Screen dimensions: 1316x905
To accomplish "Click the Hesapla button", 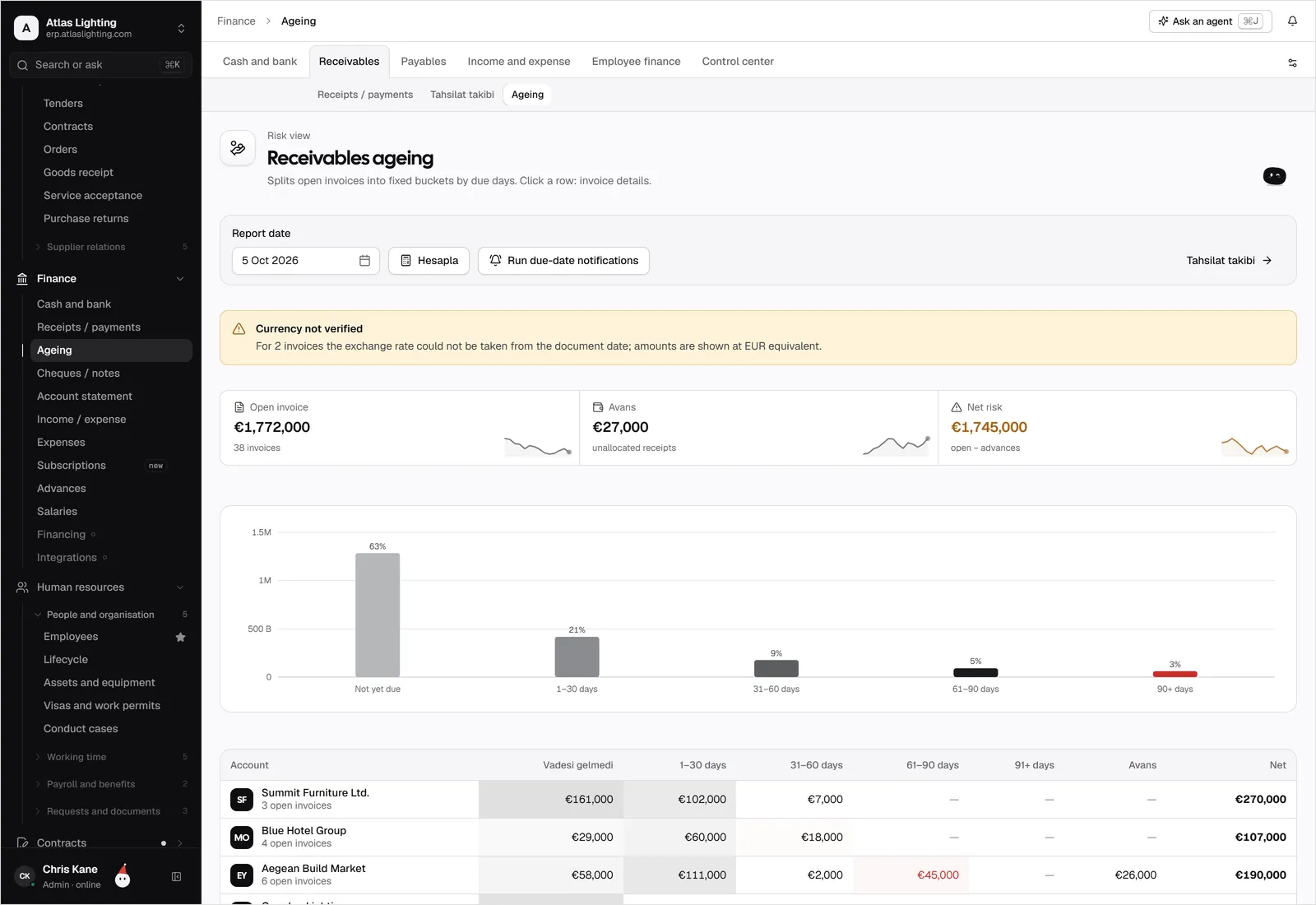I will [x=429, y=261].
